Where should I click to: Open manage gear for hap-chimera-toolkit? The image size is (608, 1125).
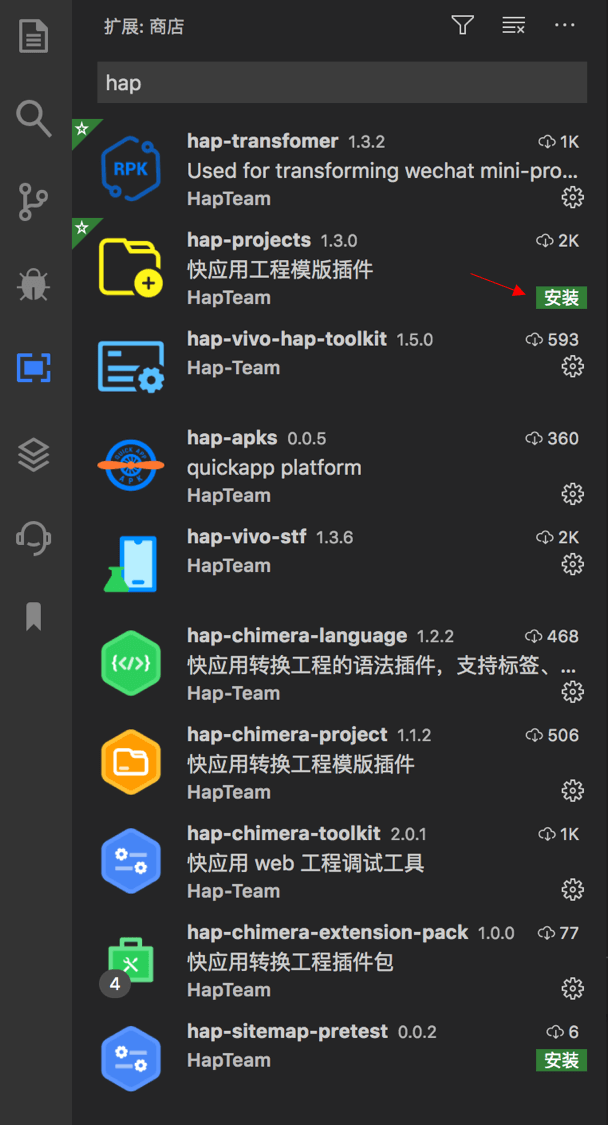tap(572, 890)
